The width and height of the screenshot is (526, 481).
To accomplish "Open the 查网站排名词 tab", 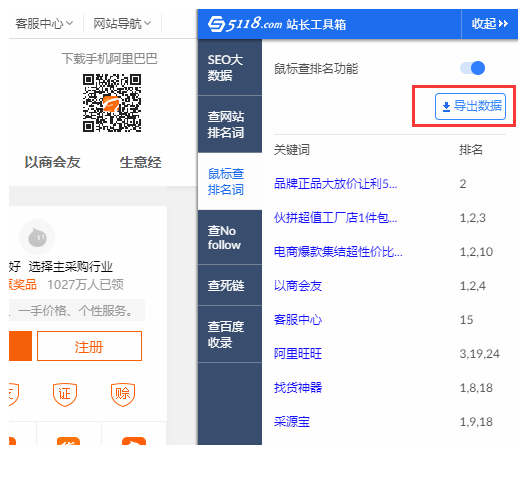I will coord(230,124).
